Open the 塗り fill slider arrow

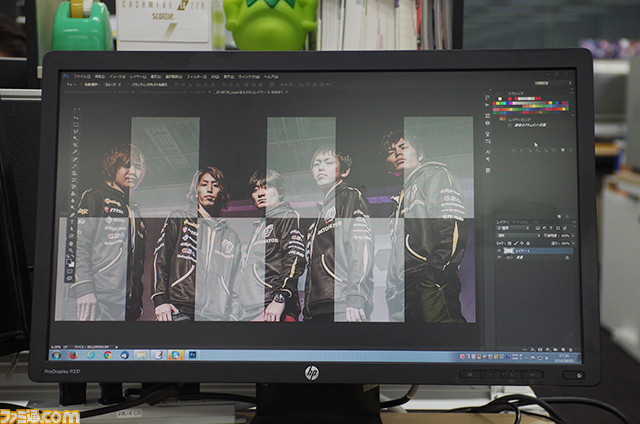tap(573, 243)
